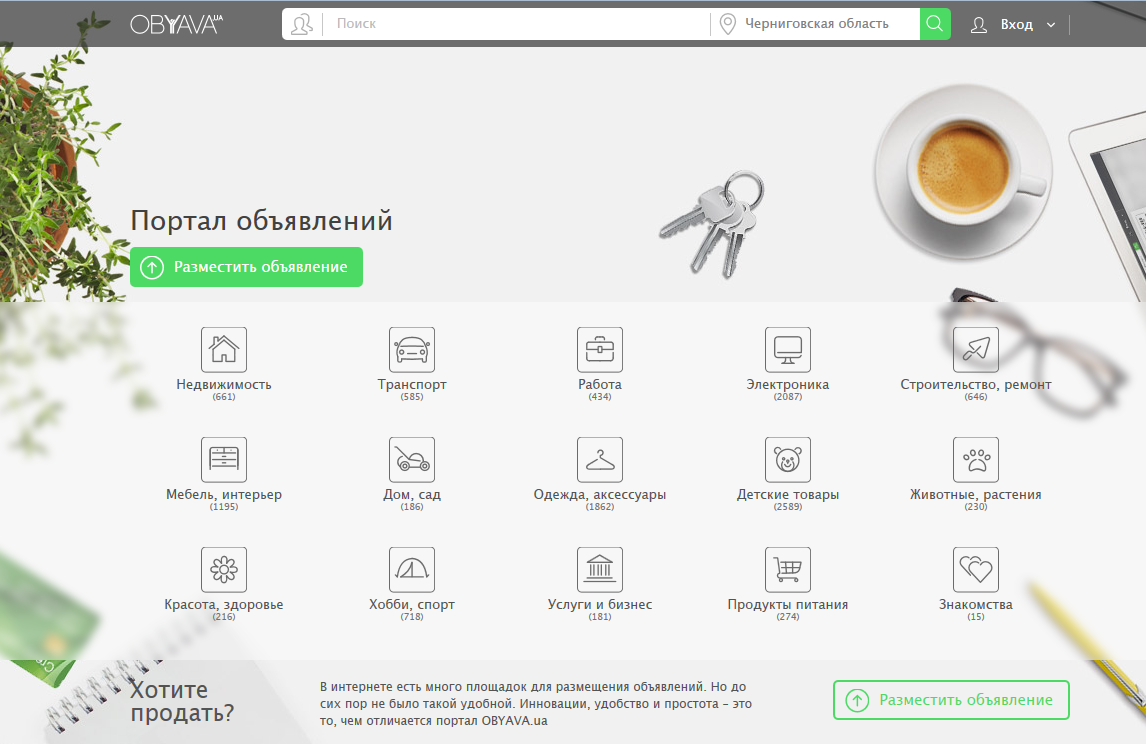Open the Мебель, интерьер category link
This screenshot has width=1146, height=744.
224,495
